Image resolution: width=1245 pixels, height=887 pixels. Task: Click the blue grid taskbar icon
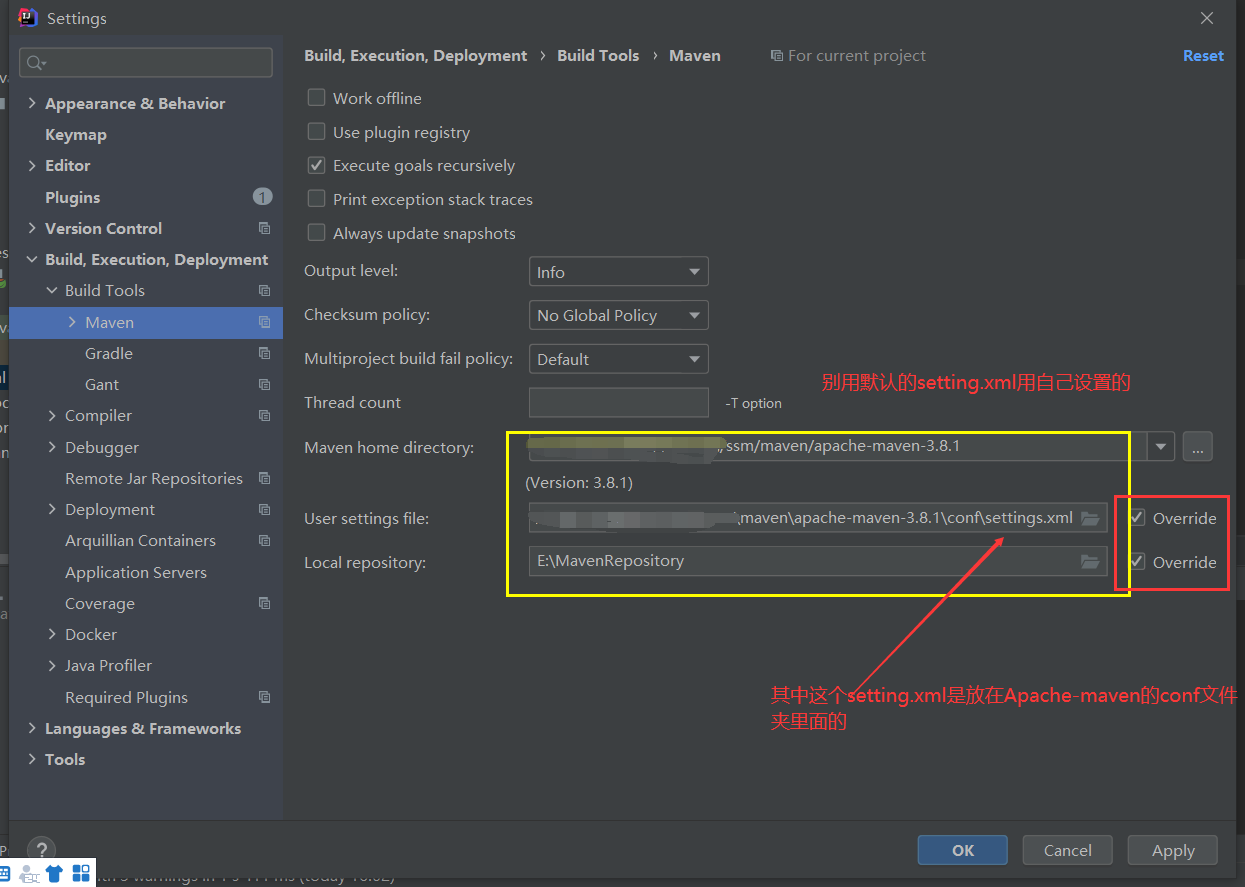[81, 872]
